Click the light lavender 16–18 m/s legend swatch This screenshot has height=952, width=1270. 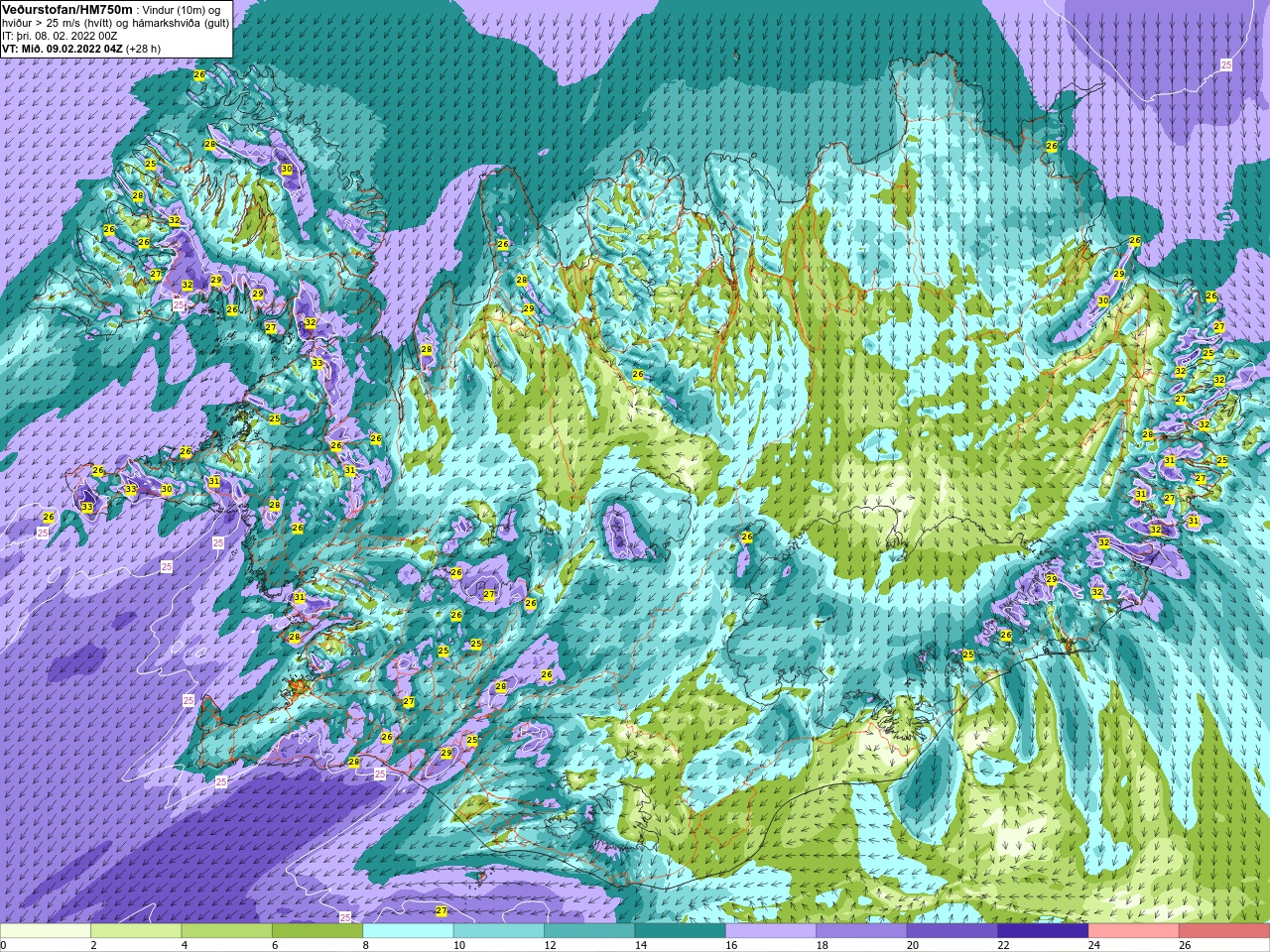pyautogui.click(x=770, y=931)
